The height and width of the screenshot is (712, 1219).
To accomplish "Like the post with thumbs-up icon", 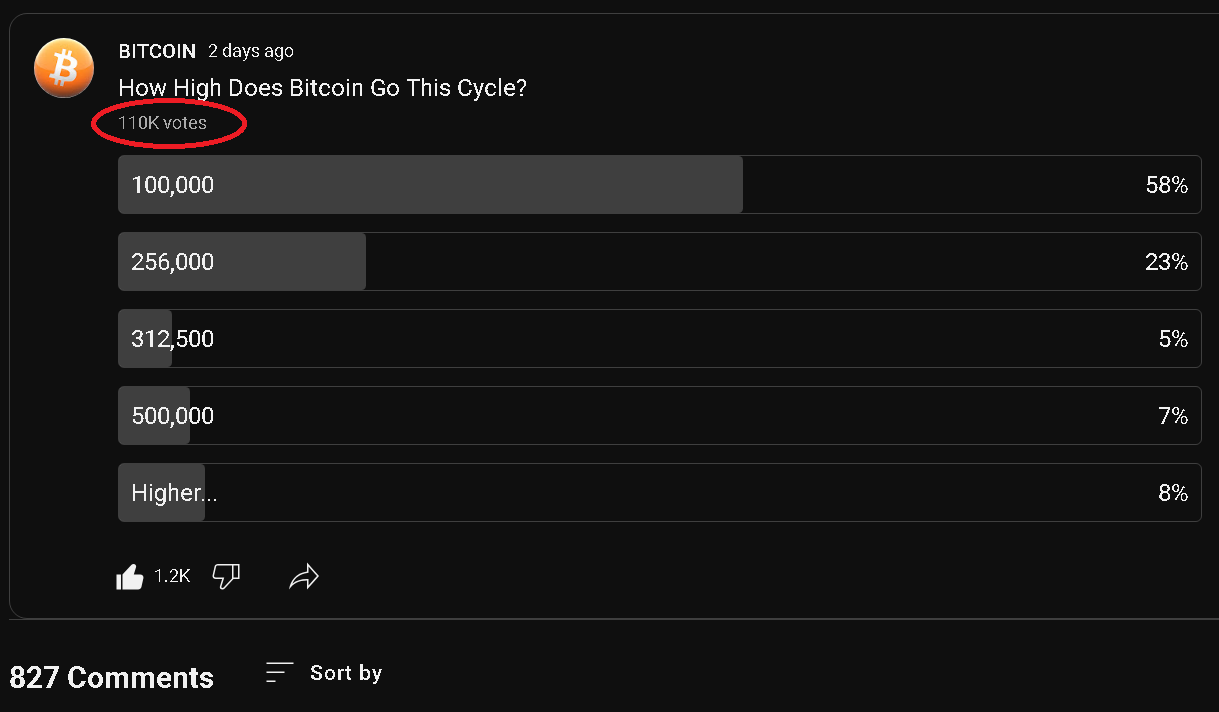I will tap(130, 577).
